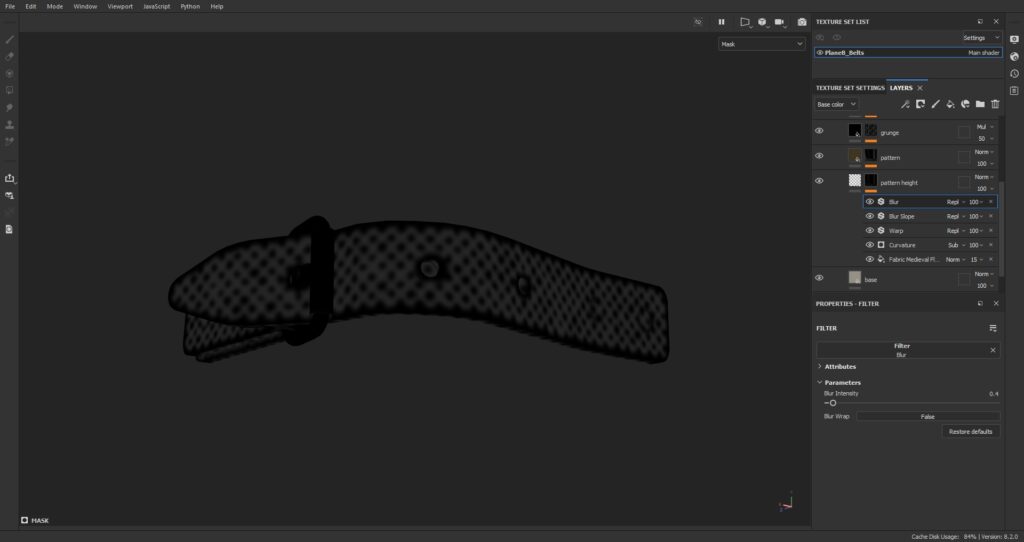Remove the Warp filter with its X
This screenshot has height=542, width=1024.
coord(991,231)
